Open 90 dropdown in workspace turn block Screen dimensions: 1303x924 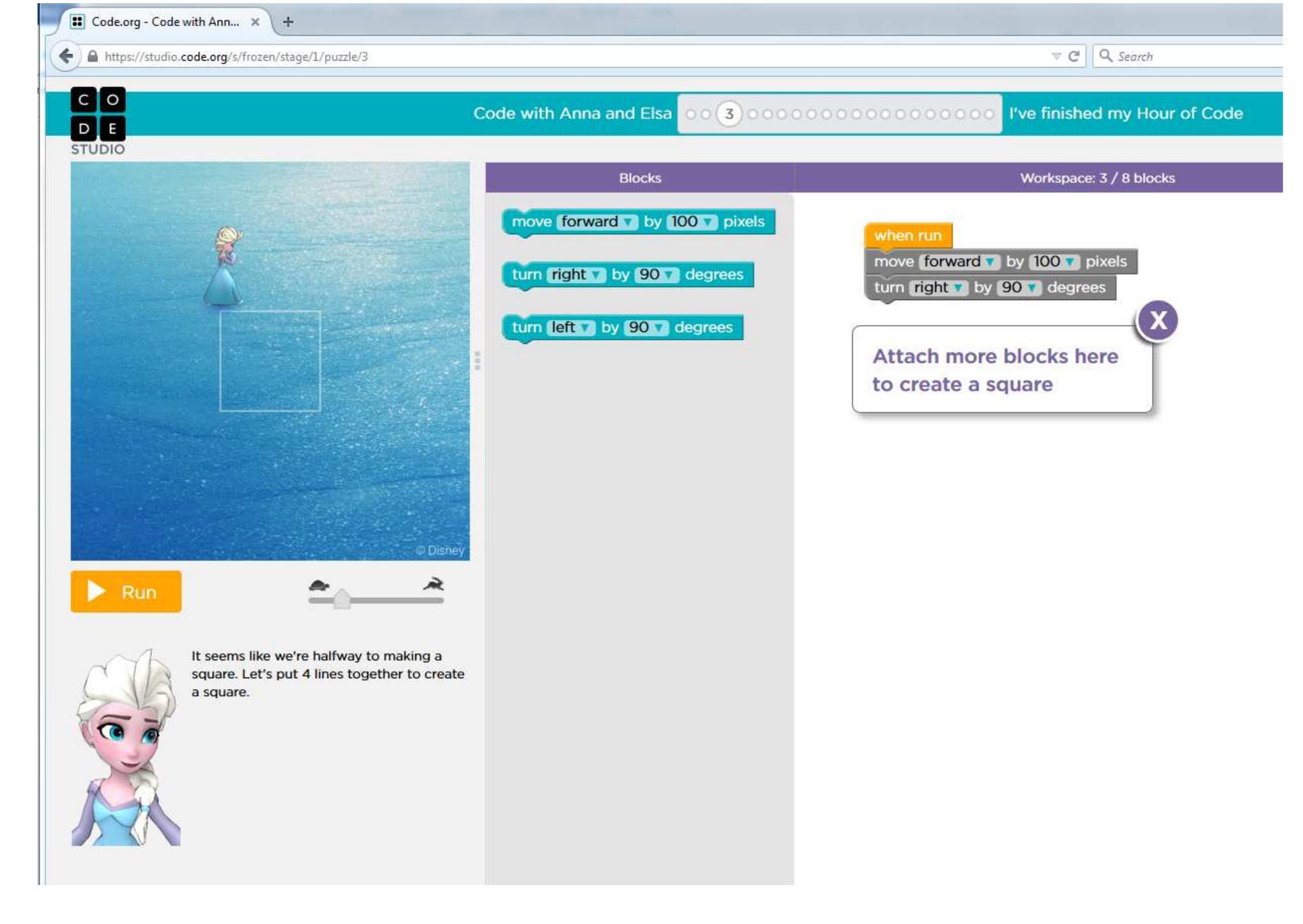[1019, 288]
